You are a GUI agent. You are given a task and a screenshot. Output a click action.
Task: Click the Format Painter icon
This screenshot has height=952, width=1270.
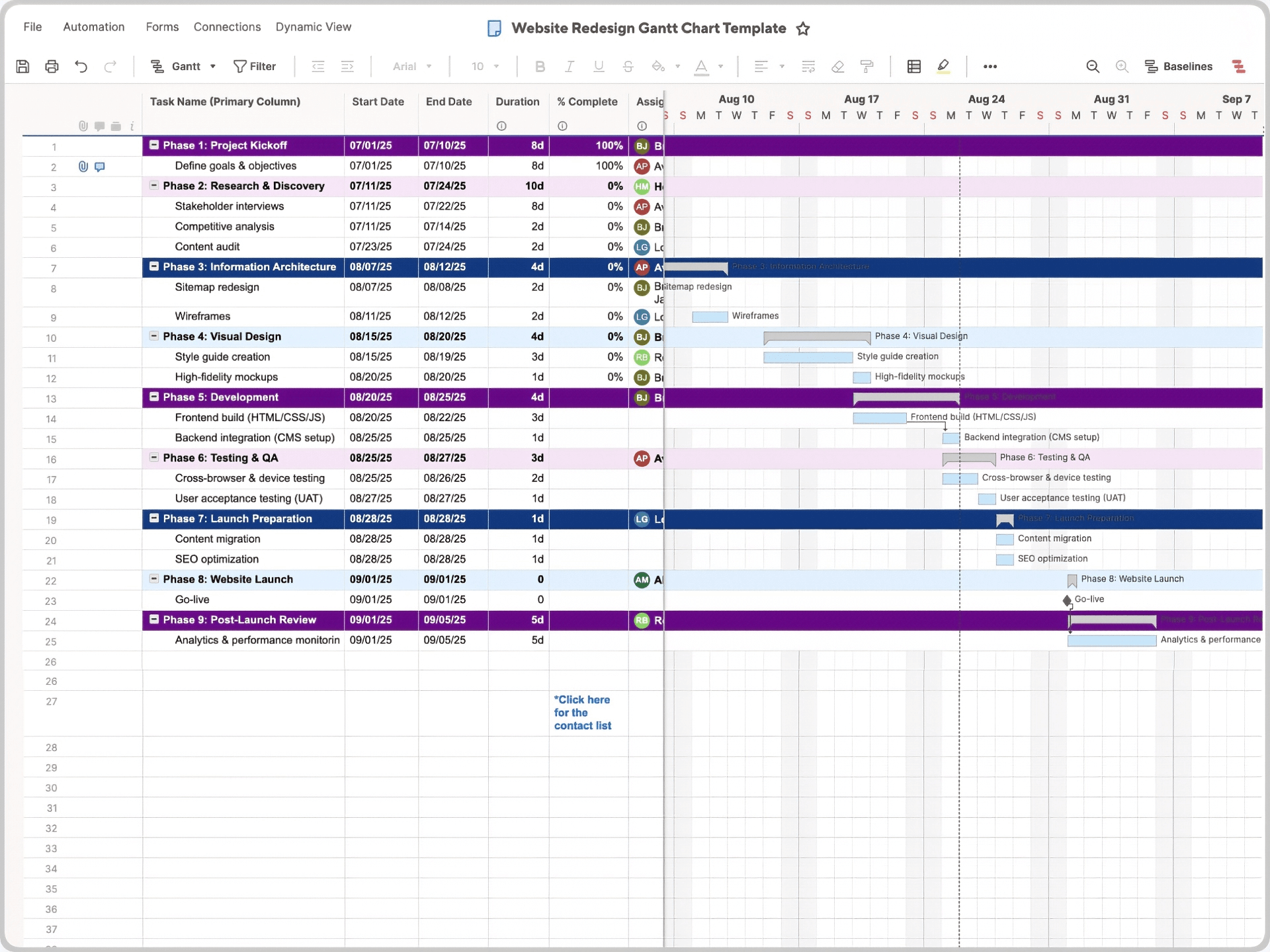pyautogui.click(x=867, y=66)
